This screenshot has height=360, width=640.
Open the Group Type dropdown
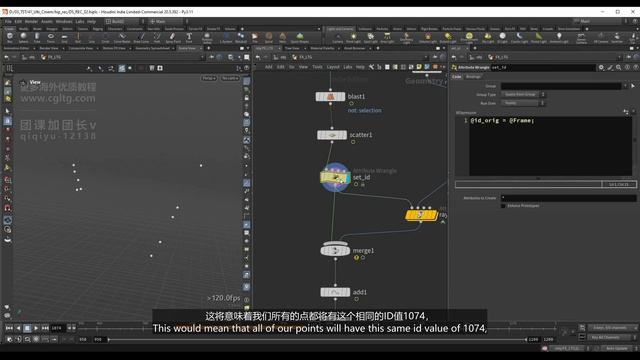523,94
